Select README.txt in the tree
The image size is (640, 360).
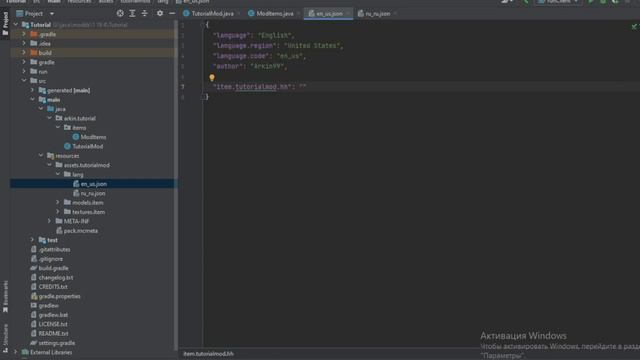pos(53,334)
